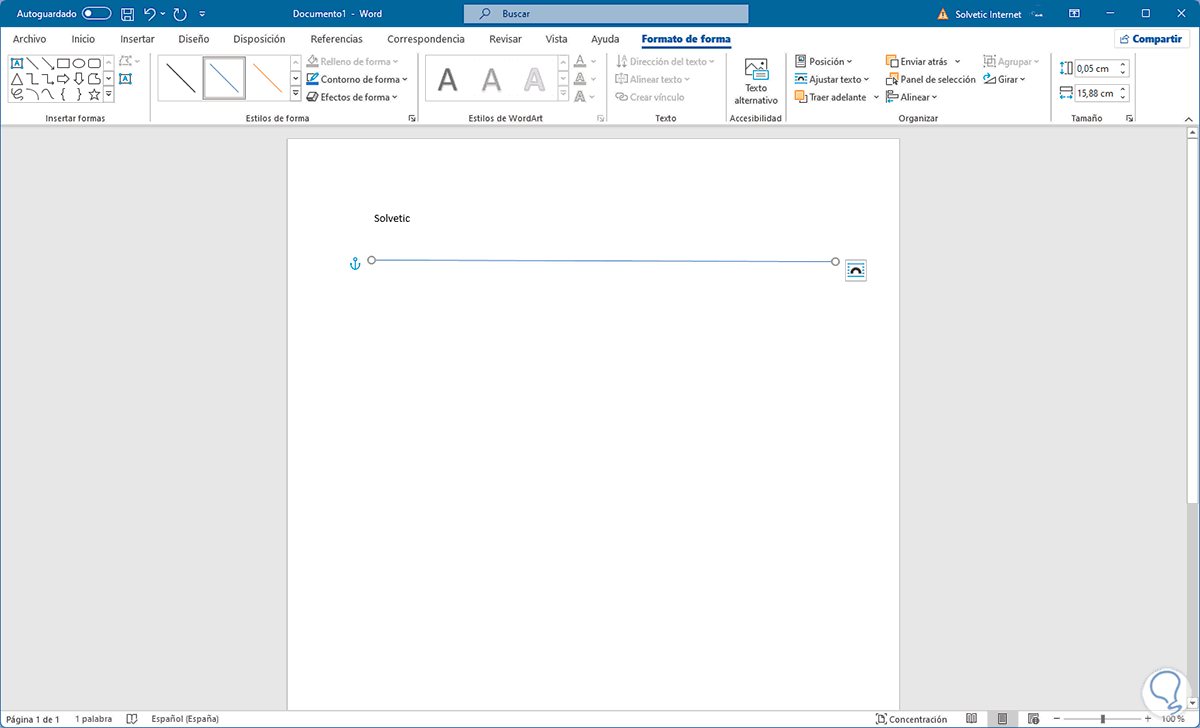Switch to the Diseño tab
The height and width of the screenshot is (728, 1200).
coord(193,39)
